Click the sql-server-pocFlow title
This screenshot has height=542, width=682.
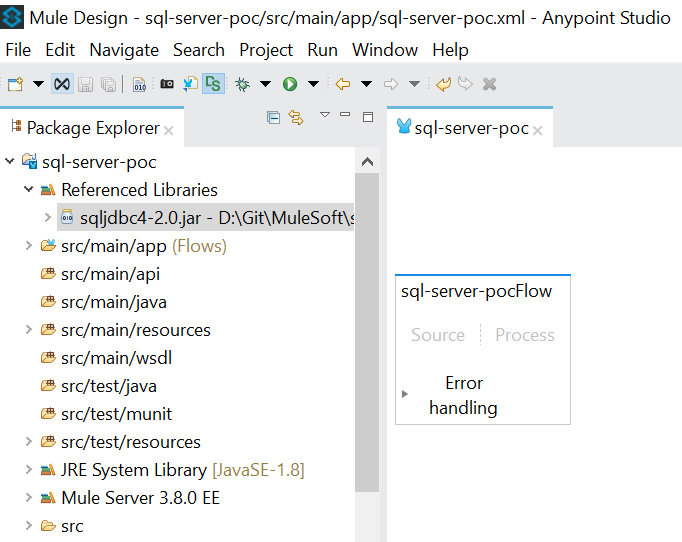tap(476, 291)
